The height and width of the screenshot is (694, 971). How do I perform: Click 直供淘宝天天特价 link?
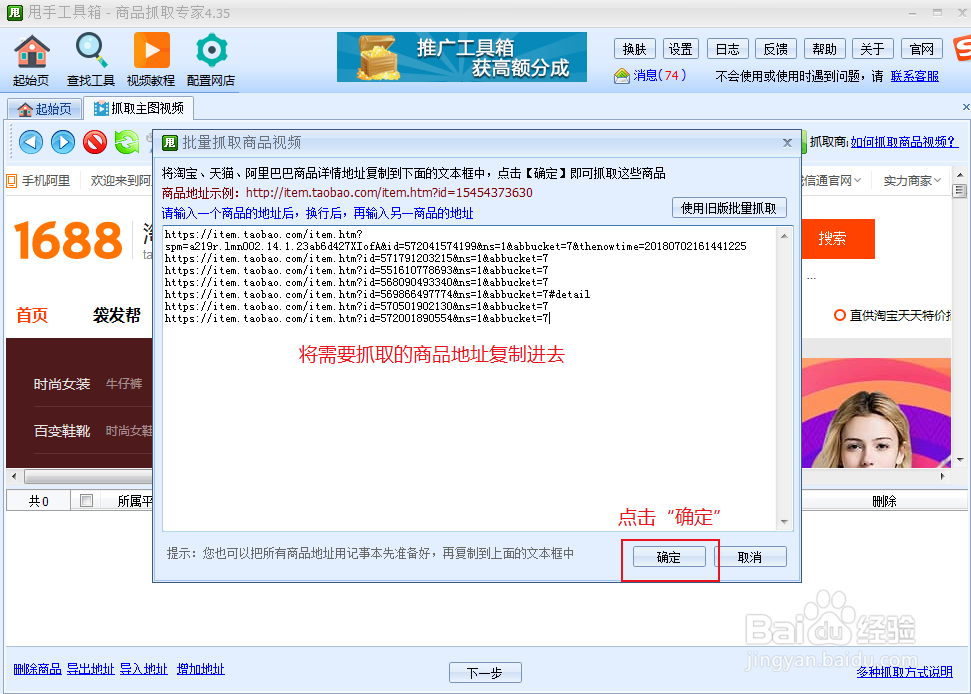pyautogui.click(x=892, y=316)
